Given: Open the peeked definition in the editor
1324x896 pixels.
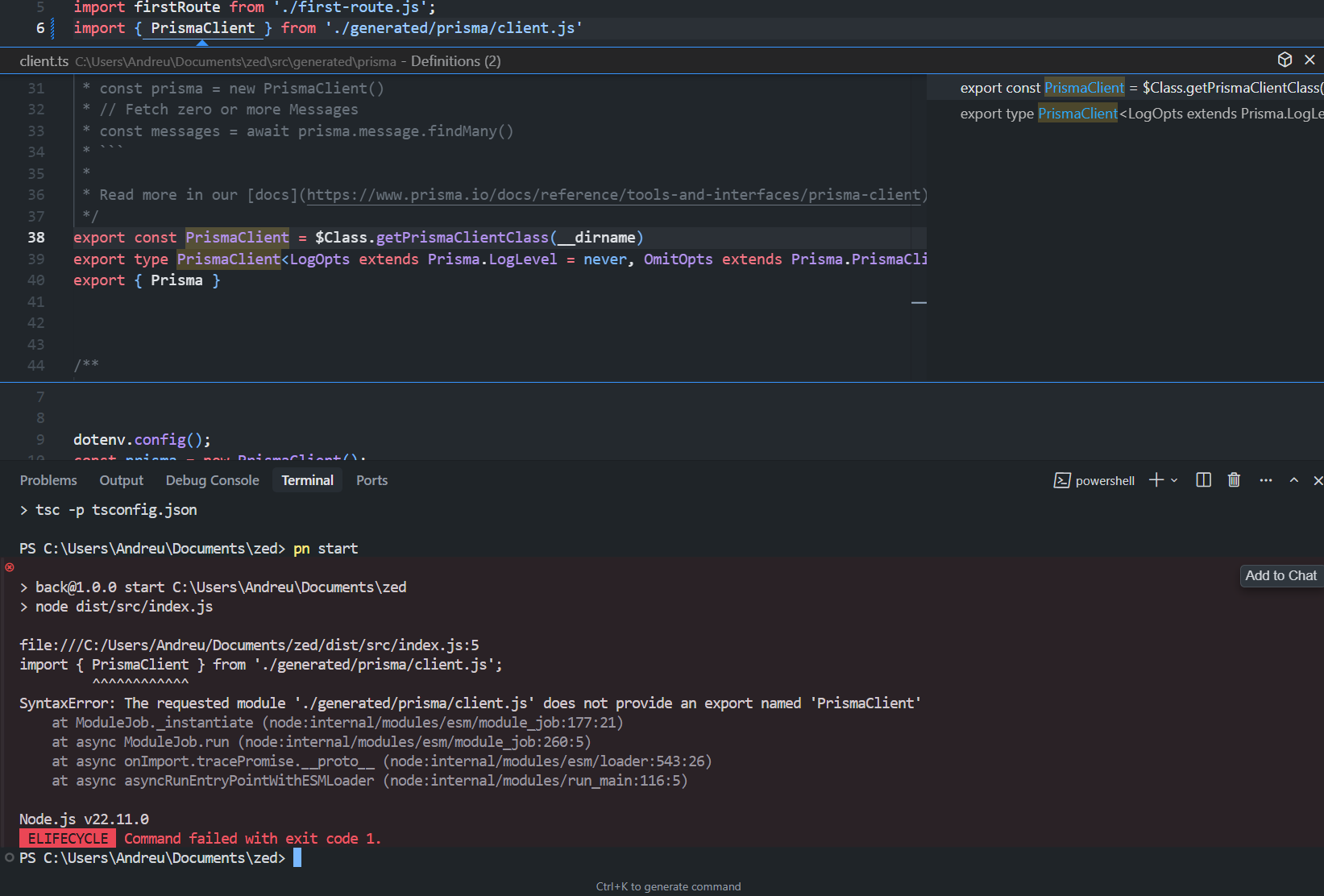Looking at the screenshot, I should (1285, 60).
